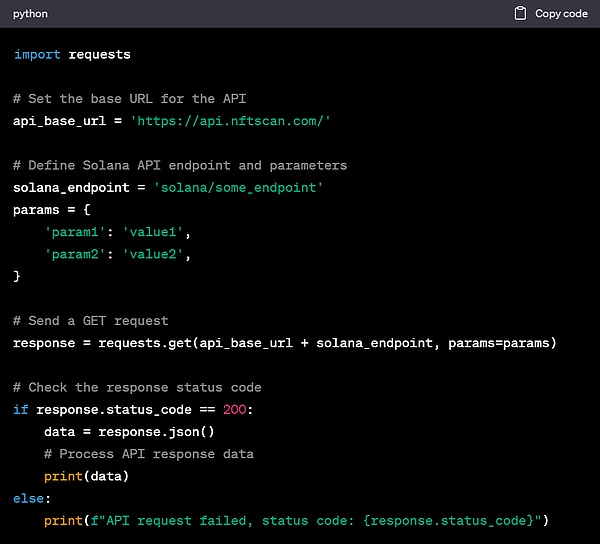Click the 'param2' dictionary key
The height and width of the screenshot is (544, 600).
(75, 254)
